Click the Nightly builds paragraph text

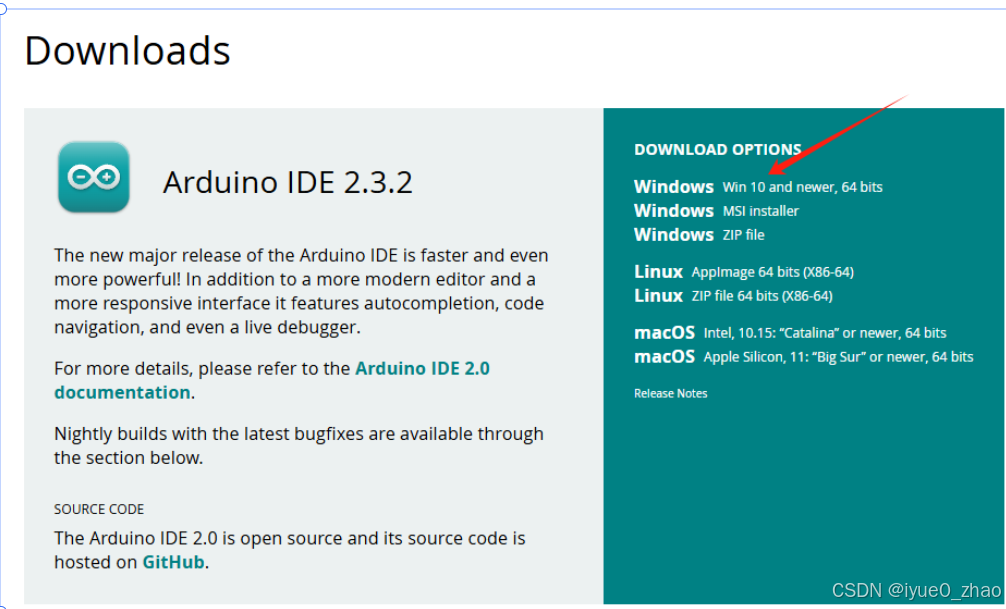tap(299, 445)
